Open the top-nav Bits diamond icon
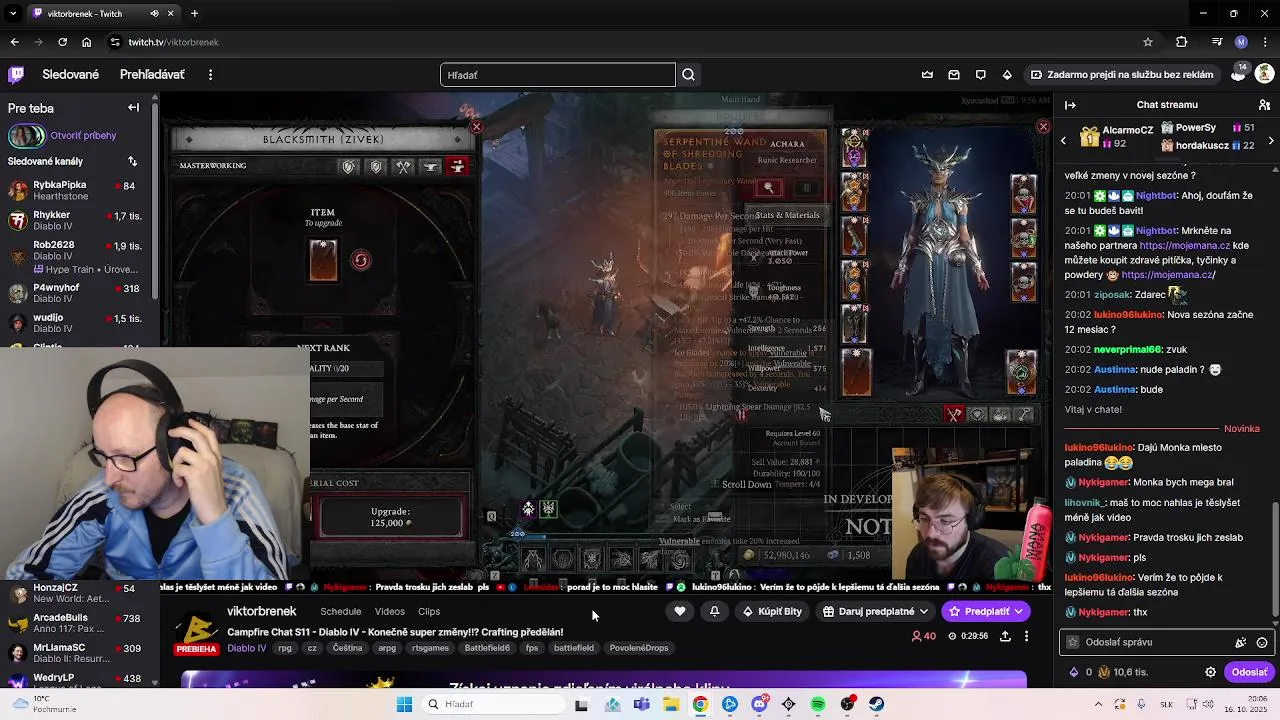Image resolution: width=1280 pixels, height=720 pixels. [x=1007, y=74]
